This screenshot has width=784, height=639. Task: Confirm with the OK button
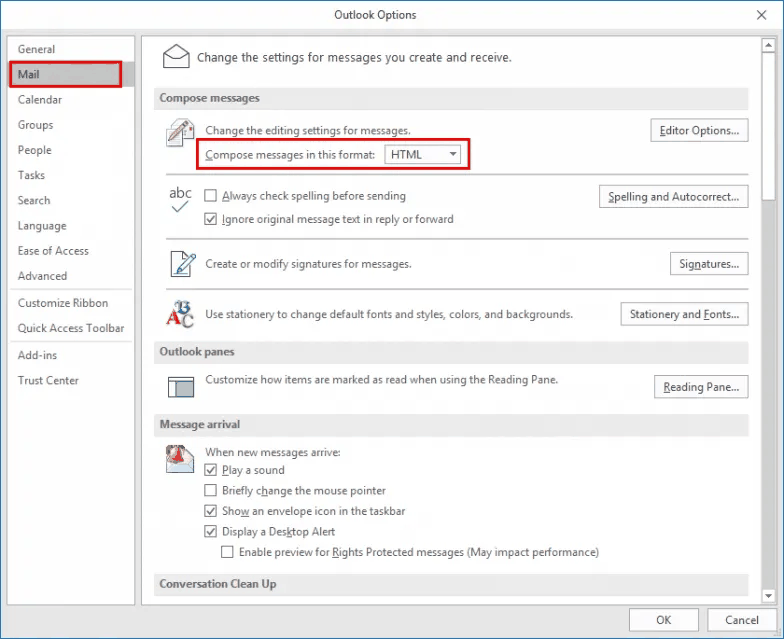click(x=664, y=620)
